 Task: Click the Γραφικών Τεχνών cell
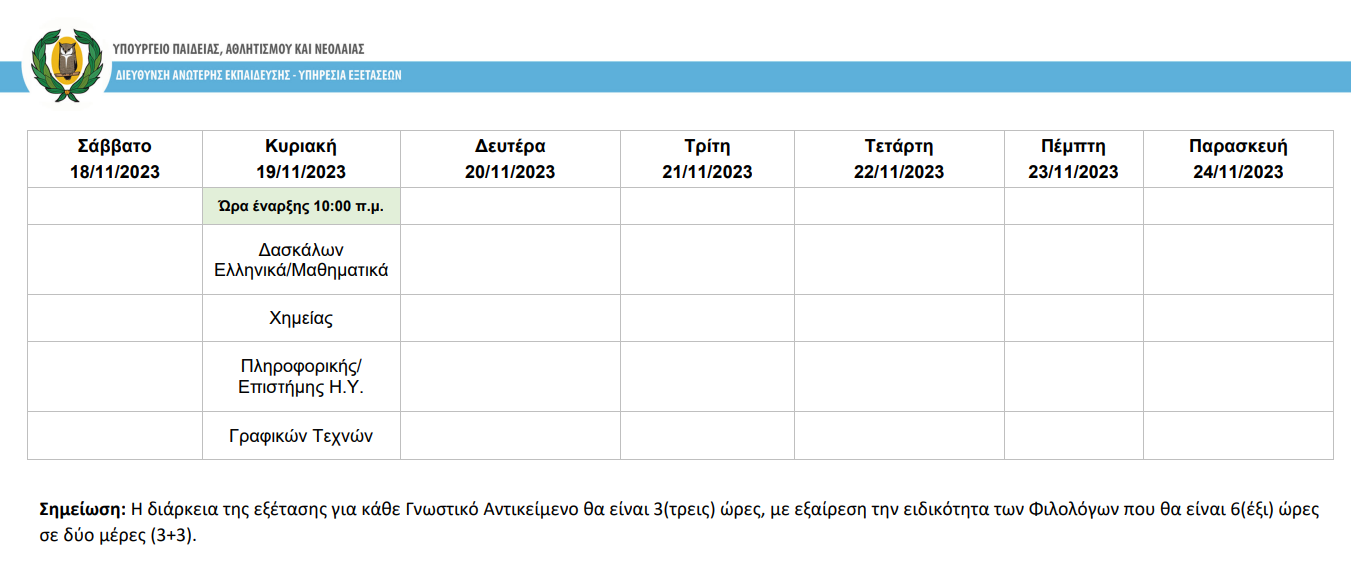(x=301, y=436)
